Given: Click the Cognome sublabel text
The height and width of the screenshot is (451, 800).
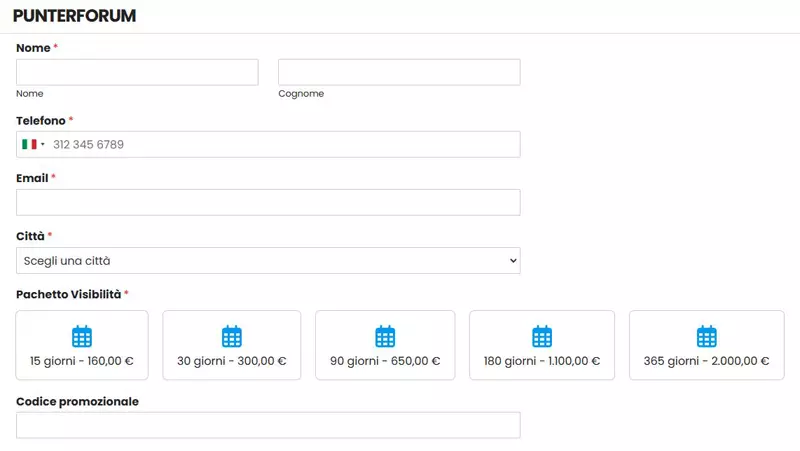Looking at the screenshot, I should click(x=301, y=94).
